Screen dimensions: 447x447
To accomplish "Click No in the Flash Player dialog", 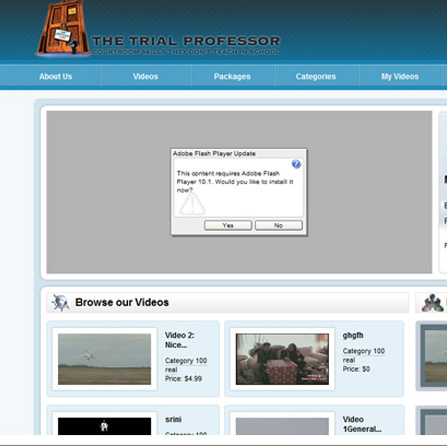I will (279, 225).
